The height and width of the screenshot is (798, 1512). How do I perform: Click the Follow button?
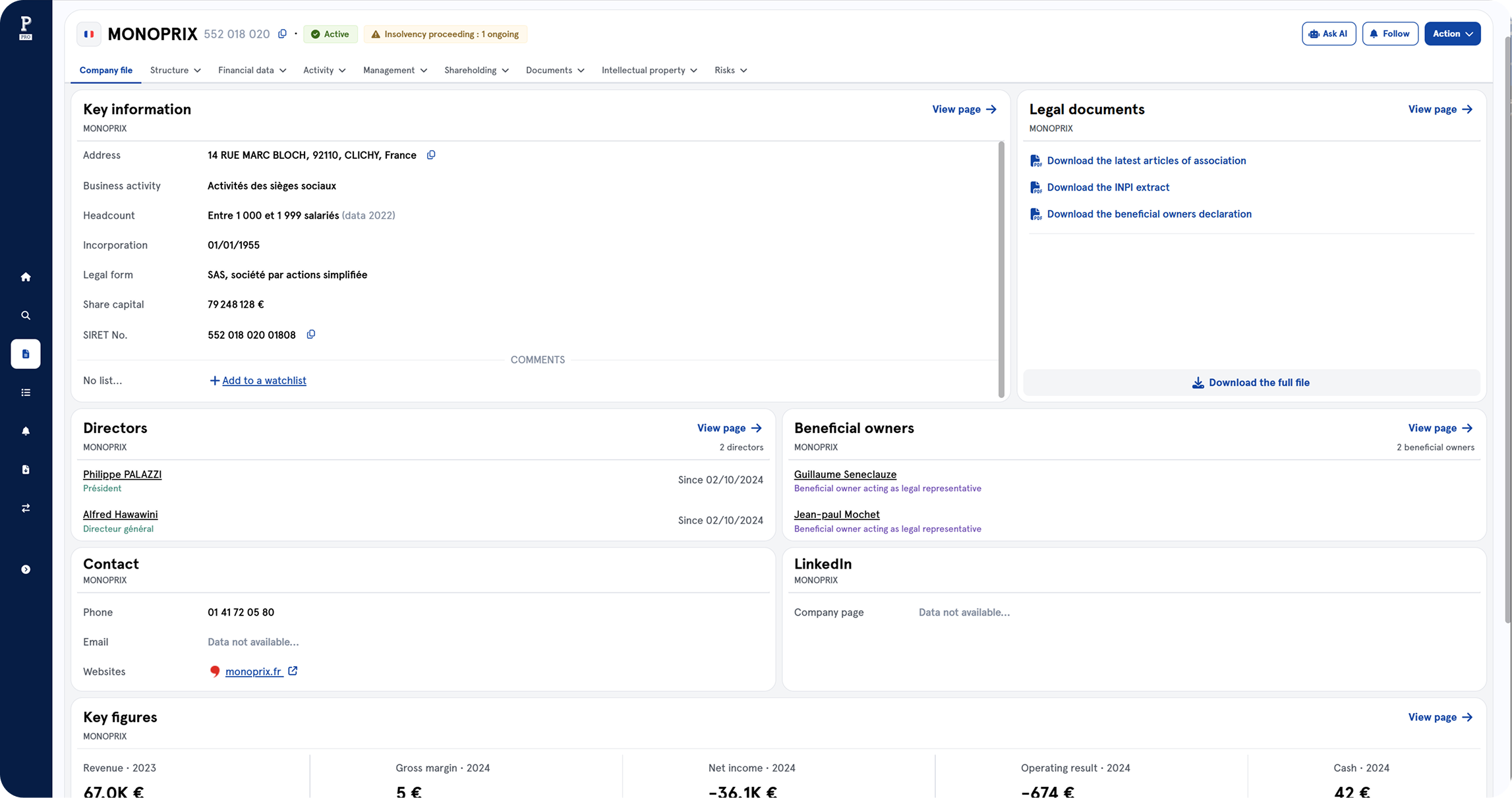1389,34
